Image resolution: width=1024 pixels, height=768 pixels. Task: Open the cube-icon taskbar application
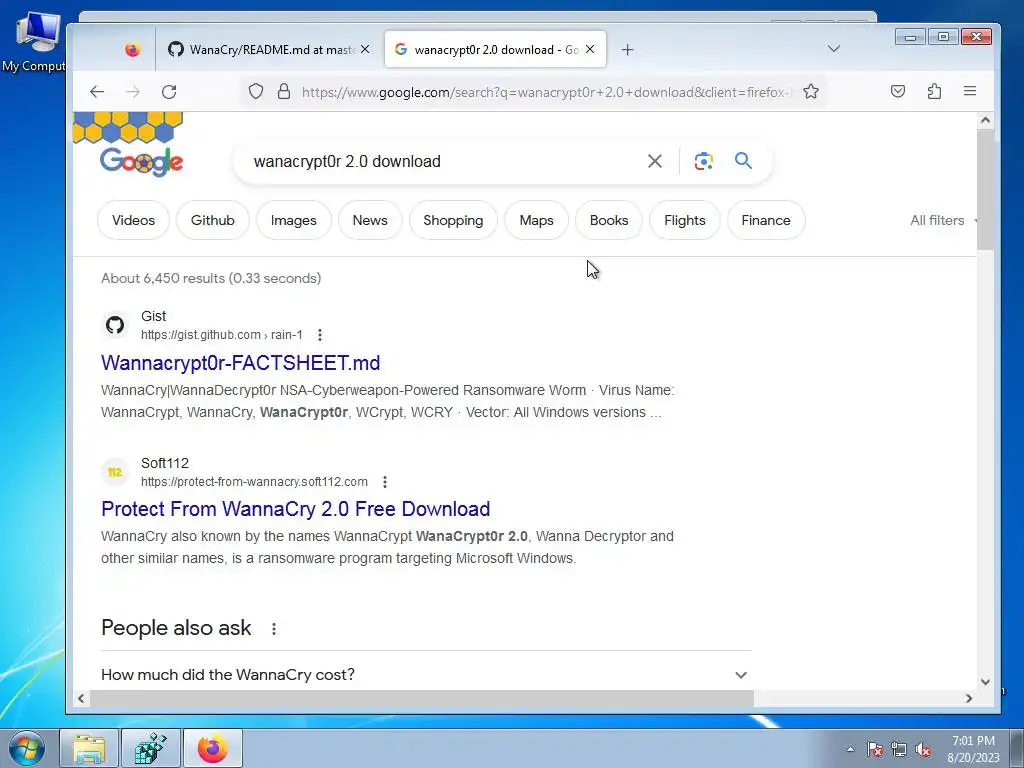click(x=150, y=748)
